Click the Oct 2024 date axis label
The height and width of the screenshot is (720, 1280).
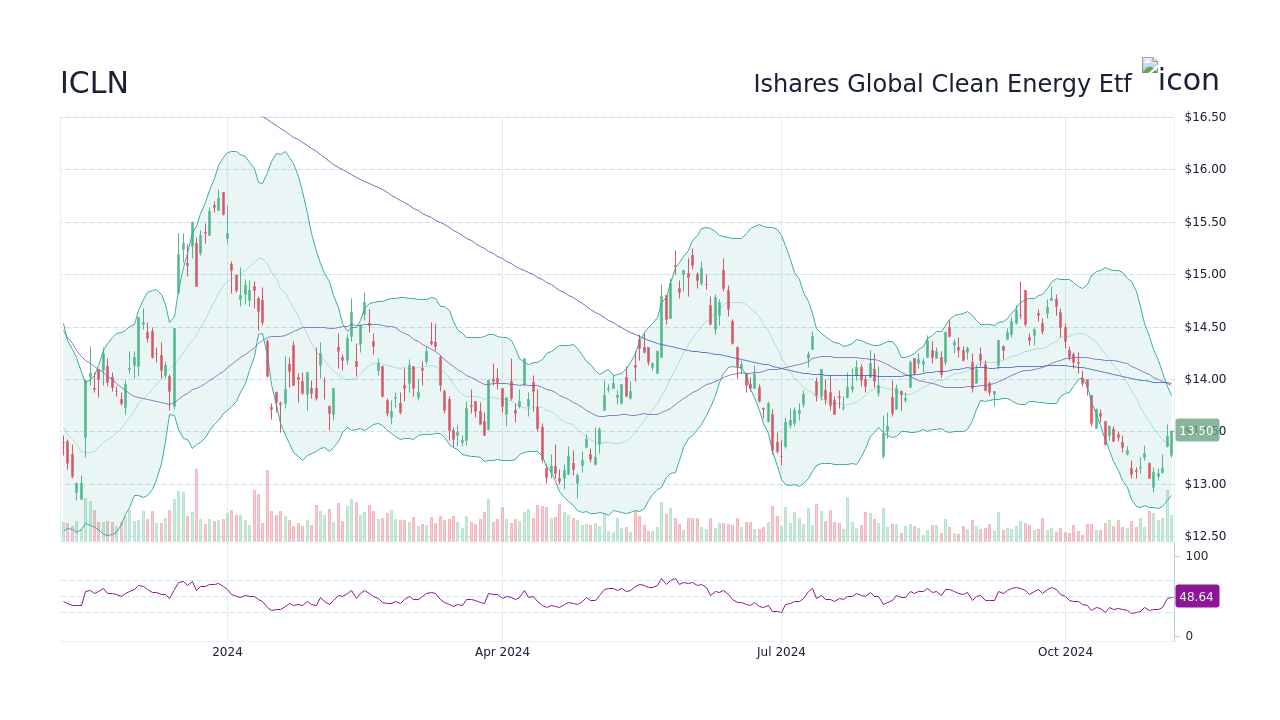click(1065, 652)
